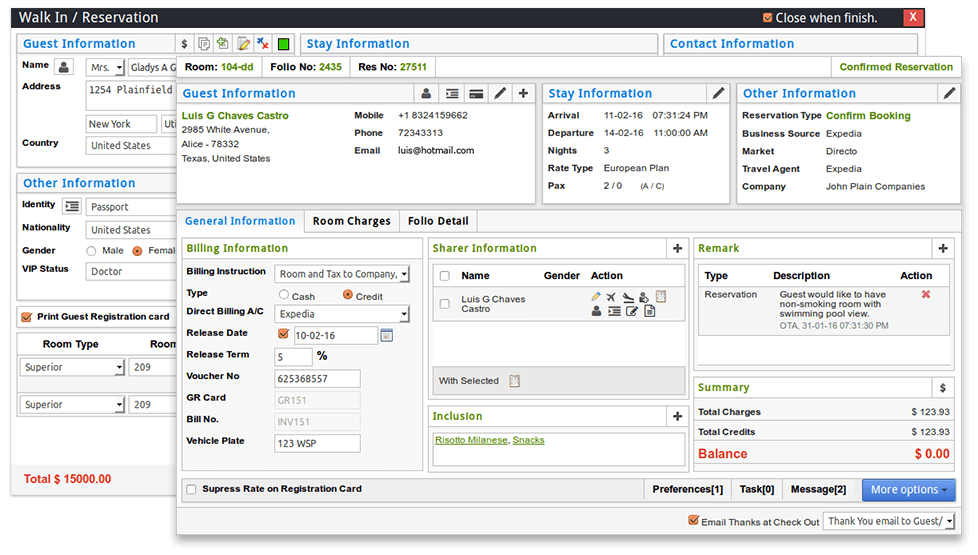Click guest profile icon in reservation Guest Information header
This screenshot has height=555, width=978.
click(426, 94)
